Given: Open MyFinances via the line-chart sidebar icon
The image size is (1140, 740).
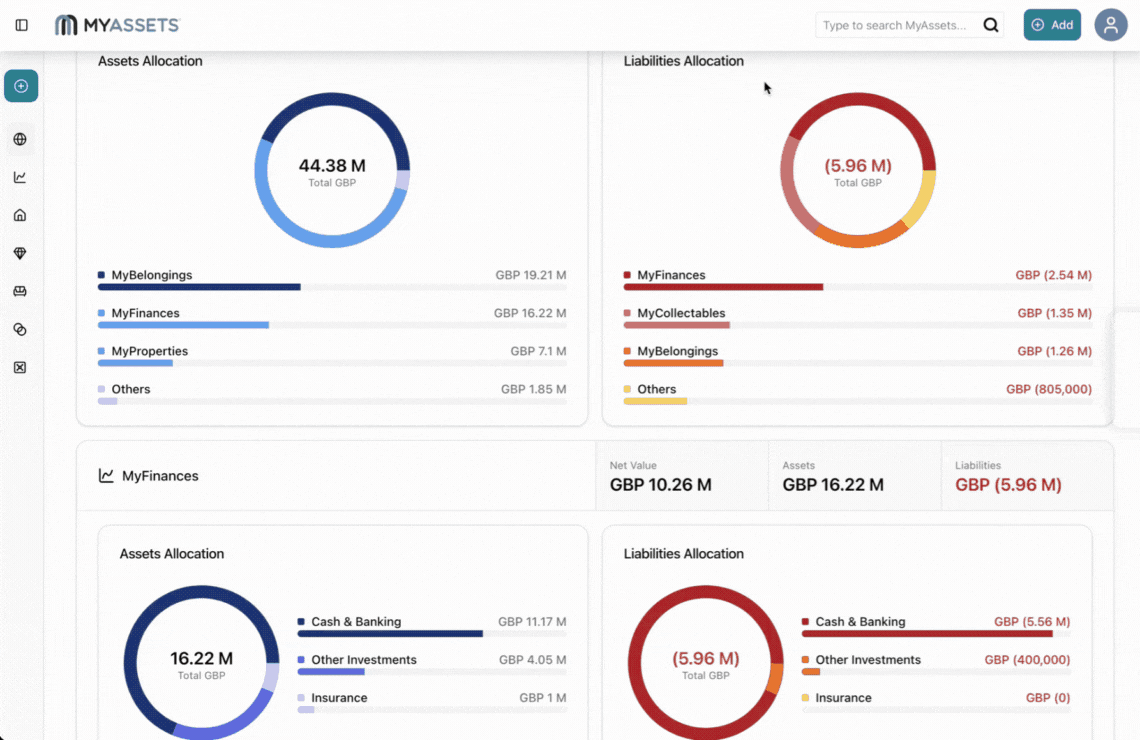Looking at the screenshot, I should click(21, 177).
